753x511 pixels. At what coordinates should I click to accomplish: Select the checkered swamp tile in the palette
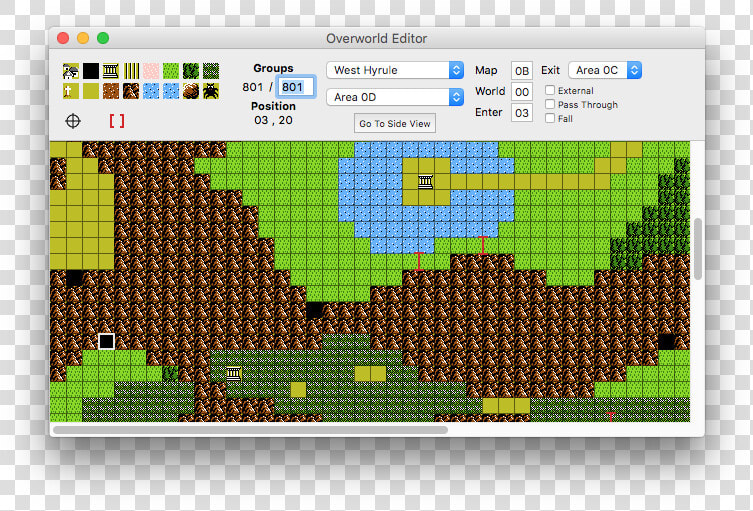click(x=211, y=71)
